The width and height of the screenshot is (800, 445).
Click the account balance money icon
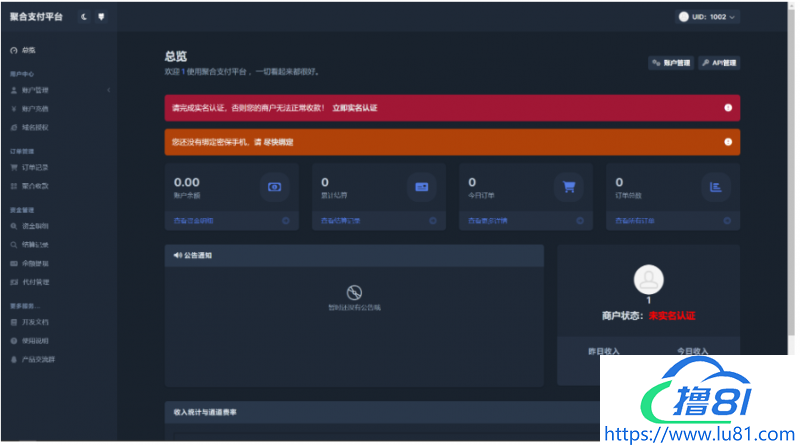[275, 186]
